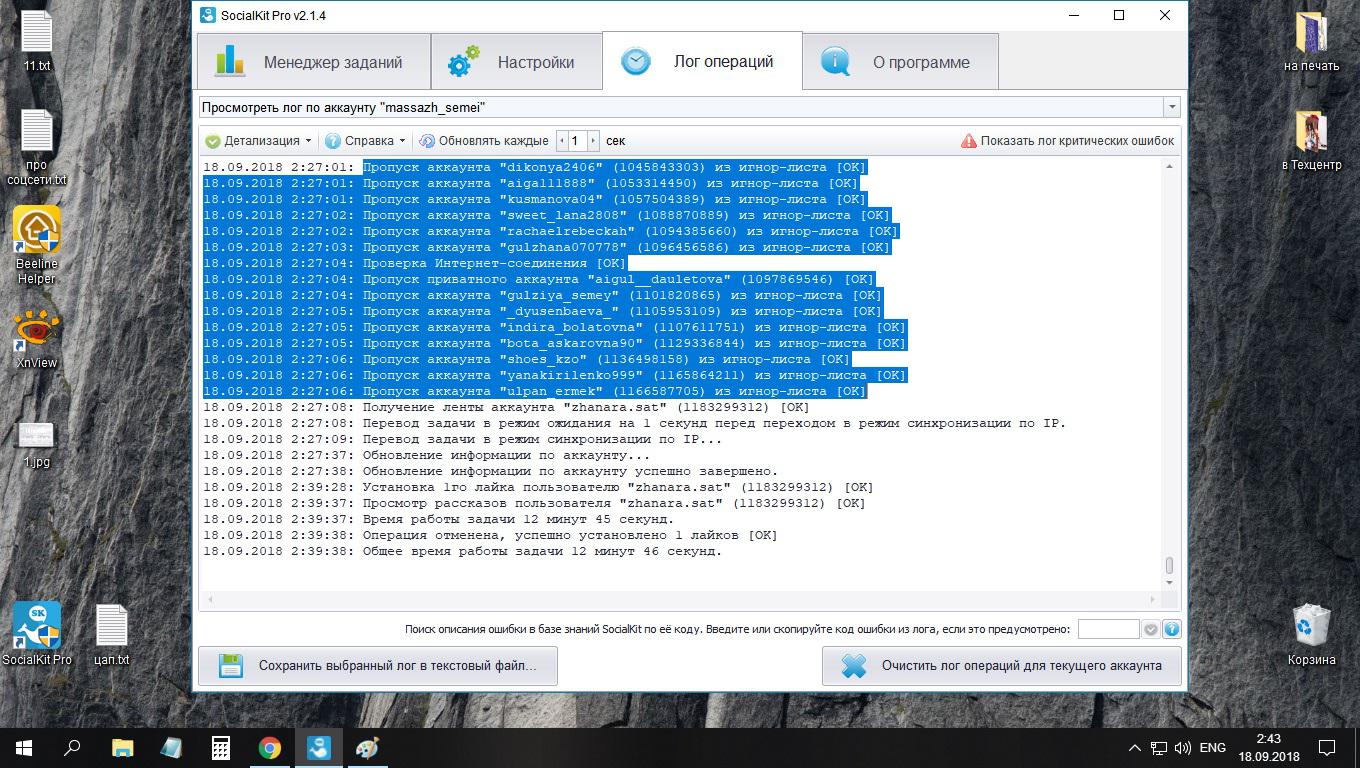Open Paint from the taskbar
1360x768 pixels.
pos(367,747)
